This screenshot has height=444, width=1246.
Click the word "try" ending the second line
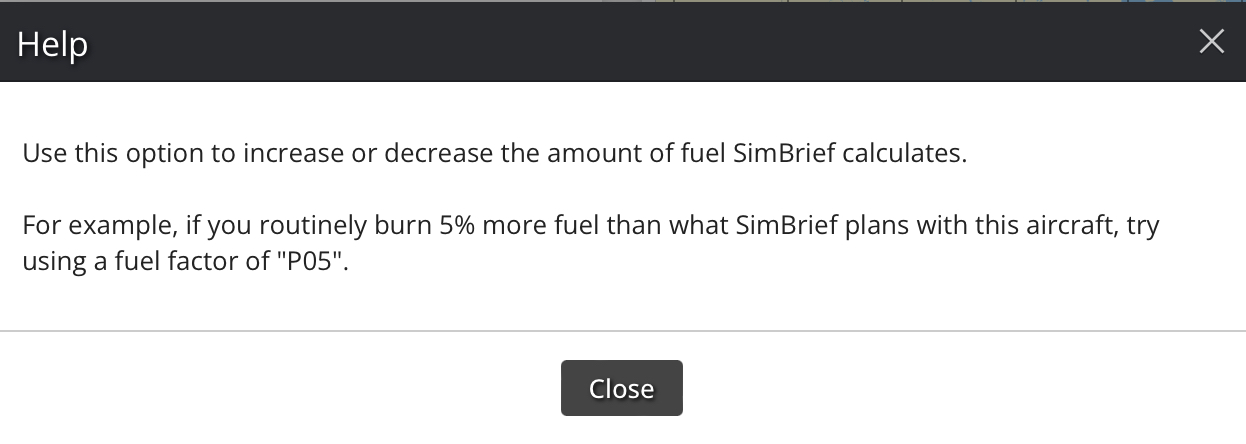(1143, 225)
